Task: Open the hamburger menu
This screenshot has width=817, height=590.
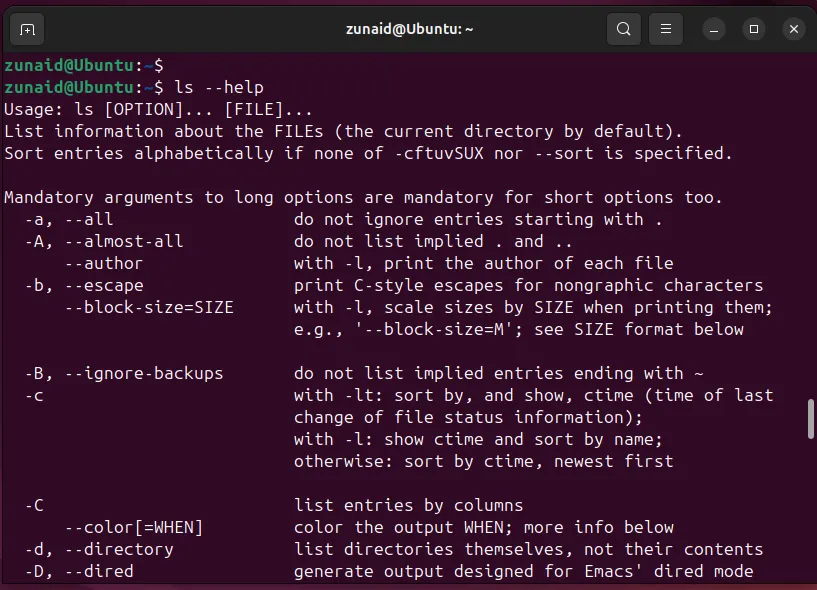Action: tap(665, 29)
